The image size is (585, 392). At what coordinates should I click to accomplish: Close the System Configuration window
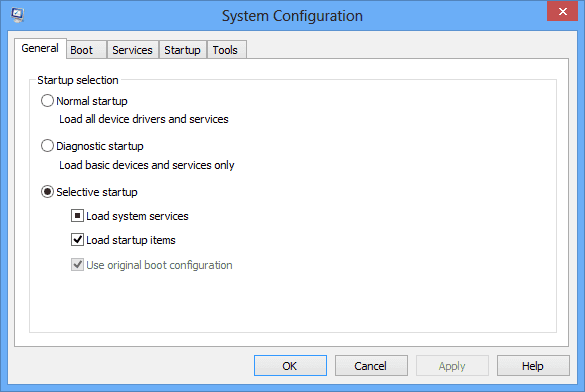[x=562, y=11]
